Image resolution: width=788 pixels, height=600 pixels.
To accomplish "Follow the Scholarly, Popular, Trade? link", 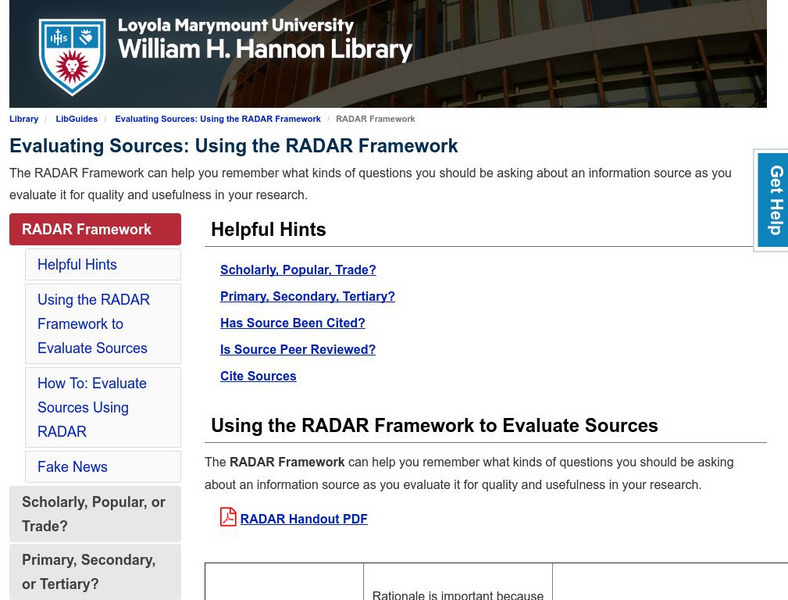I will pos(298,270).
